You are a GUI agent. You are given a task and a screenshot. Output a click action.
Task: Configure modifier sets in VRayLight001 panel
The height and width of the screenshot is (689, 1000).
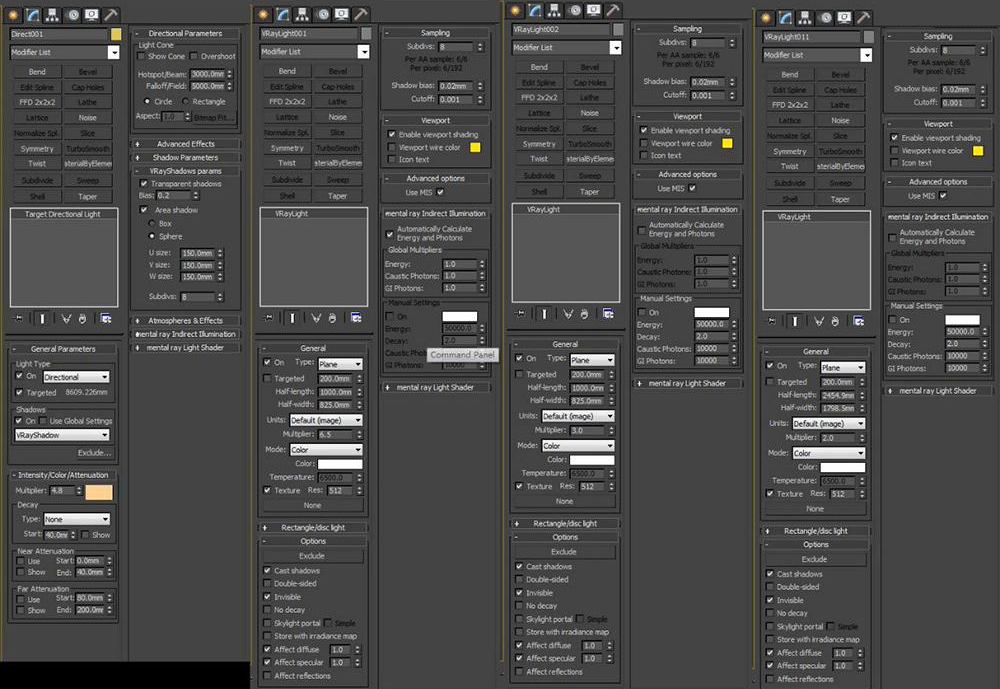click(x=356, y=317)
